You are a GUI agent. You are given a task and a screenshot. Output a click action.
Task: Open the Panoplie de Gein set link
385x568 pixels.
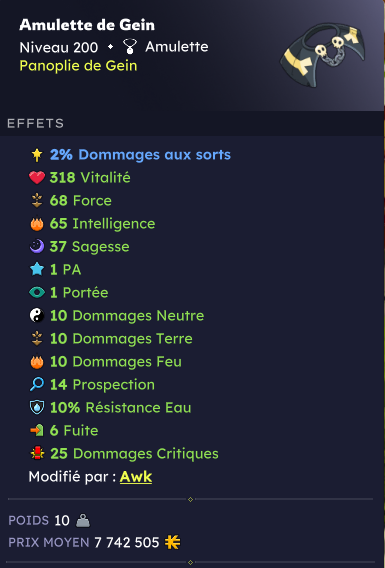point(78,66)
